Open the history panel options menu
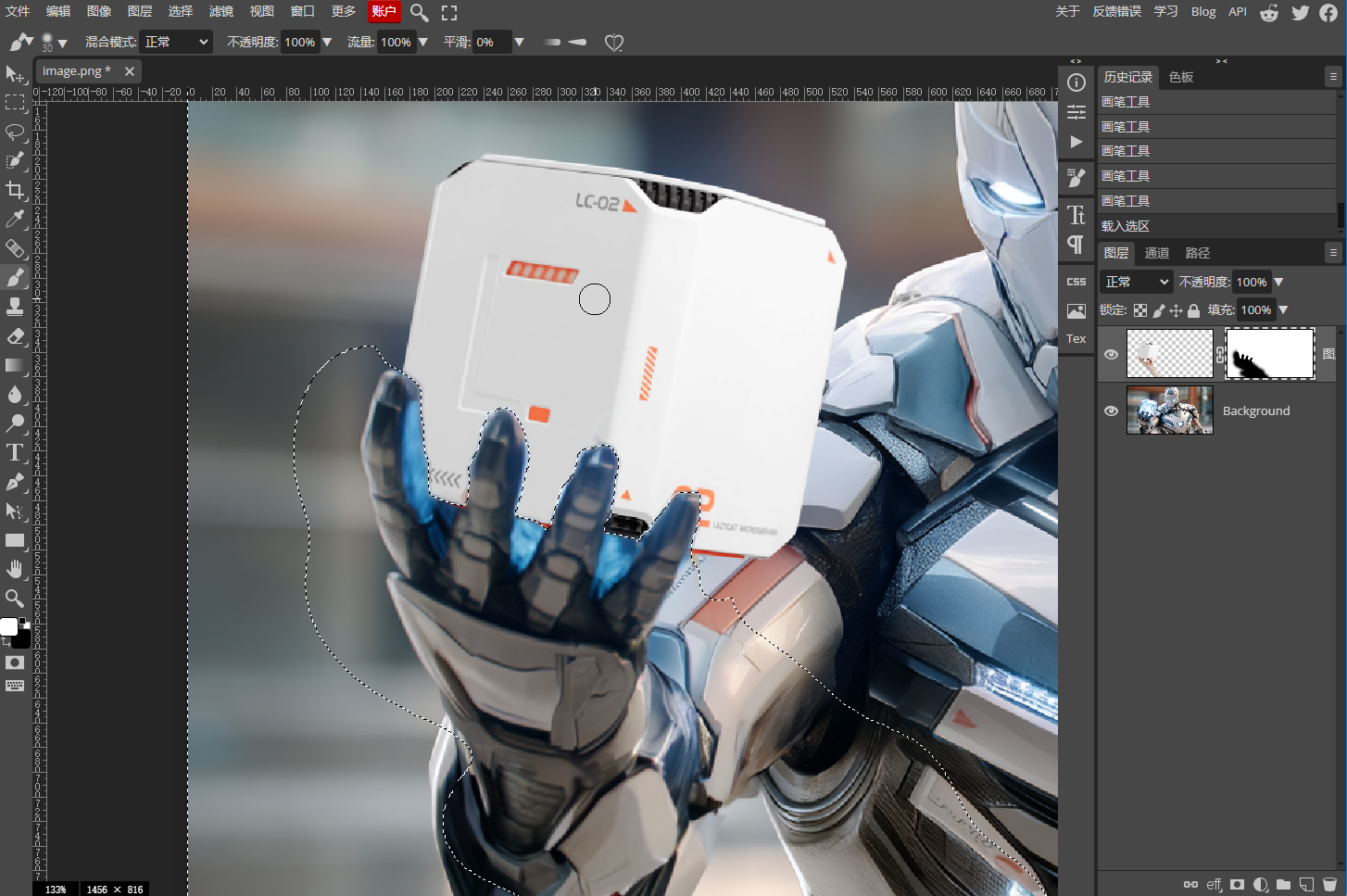1347x896 pixels. (x=1333, y=77)
